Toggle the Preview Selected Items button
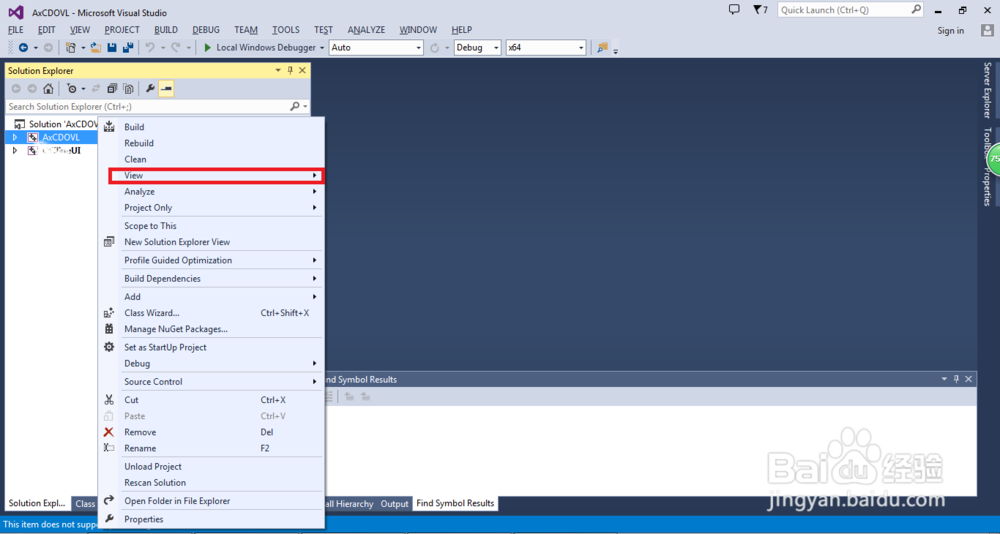 (x=166, y=89)
